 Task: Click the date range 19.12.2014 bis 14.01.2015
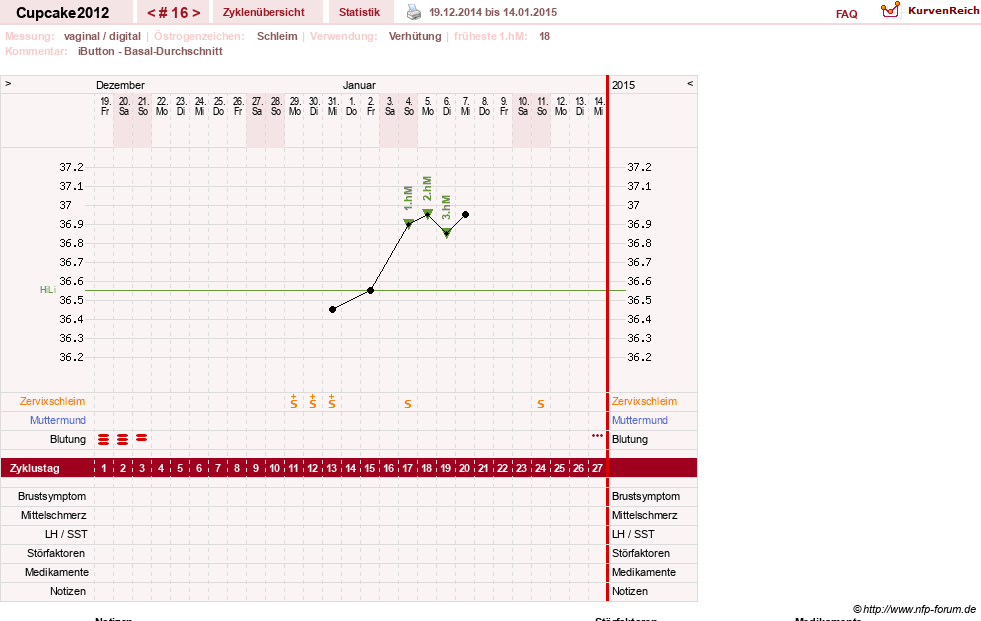tap(493, 12)
